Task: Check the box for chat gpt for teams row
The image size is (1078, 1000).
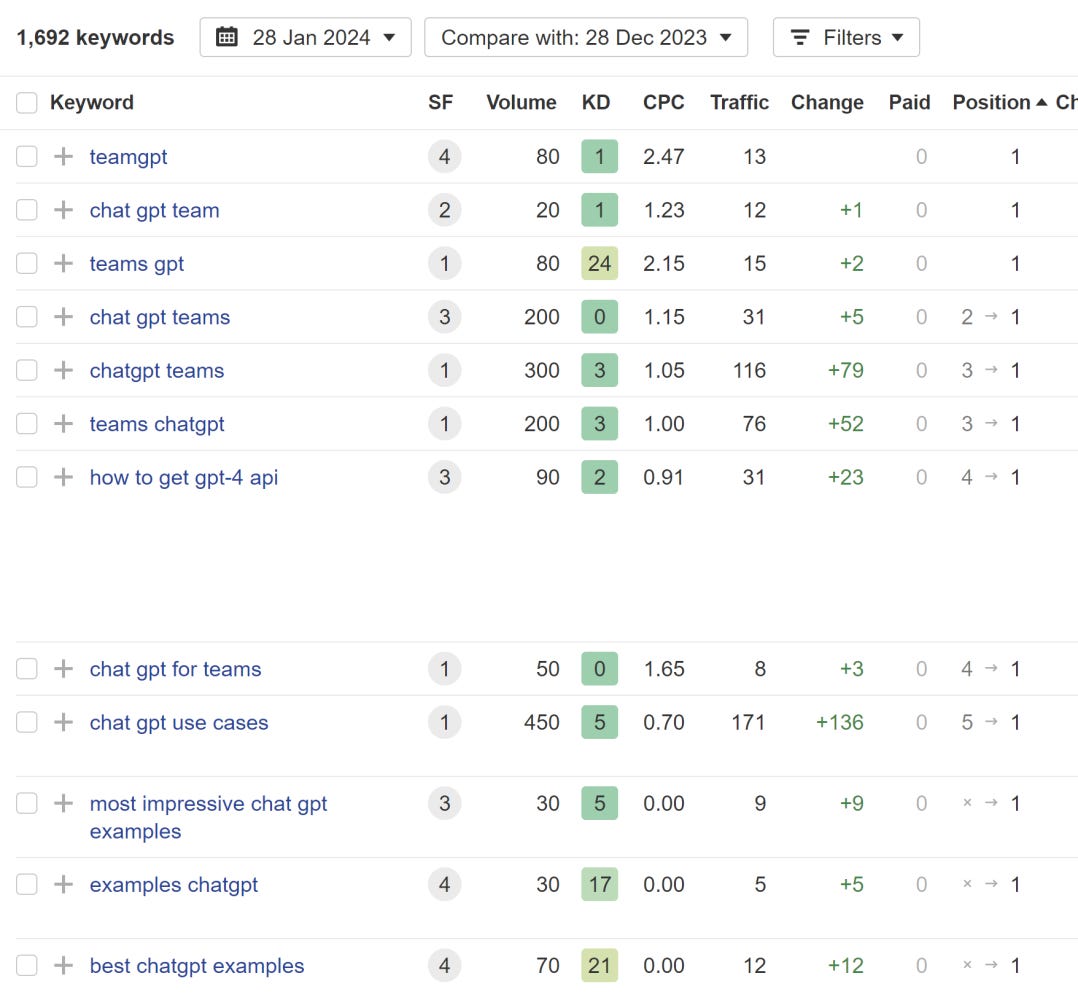Action: point(27,669)
